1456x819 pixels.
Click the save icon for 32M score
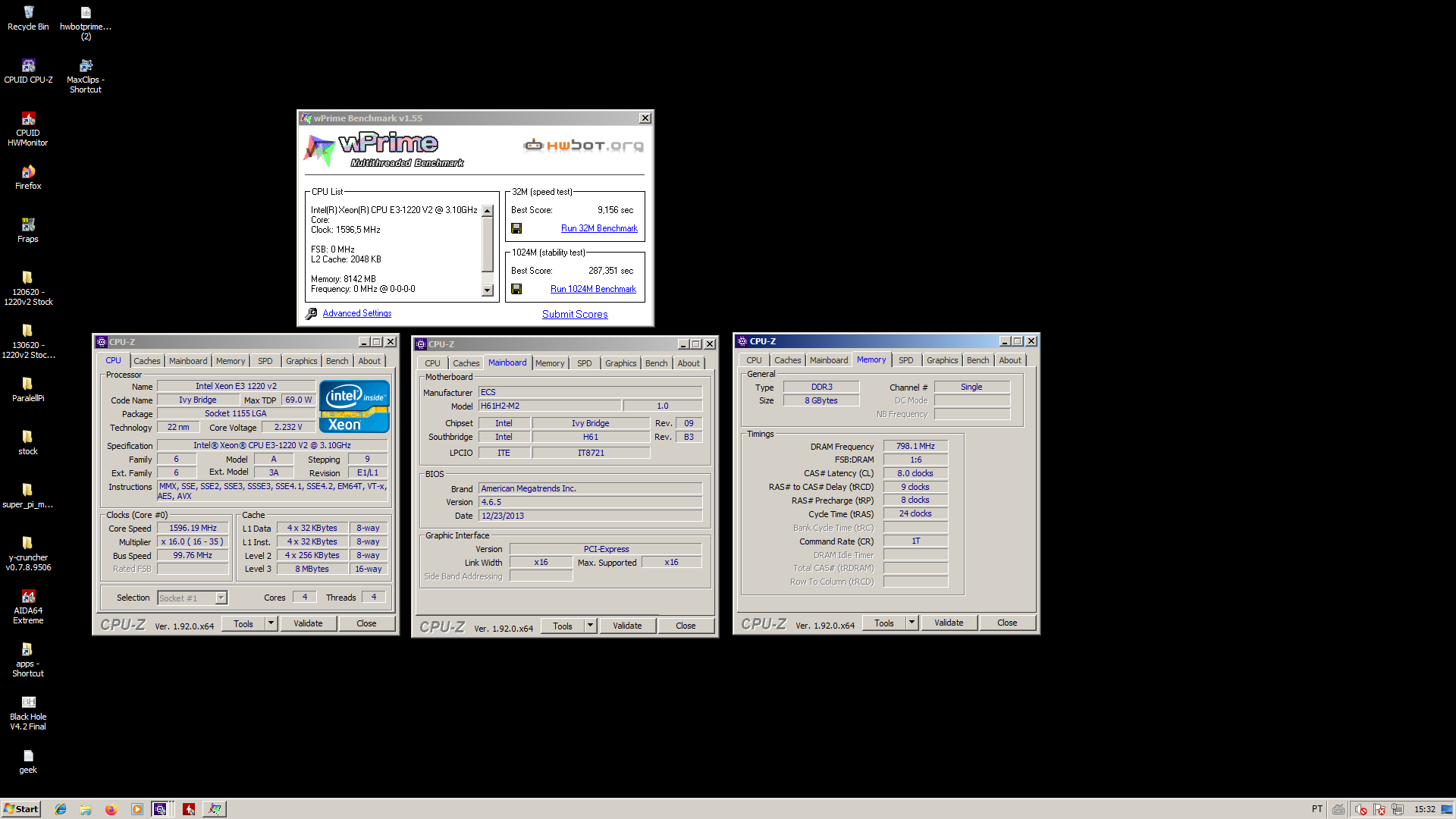(516, 228)
